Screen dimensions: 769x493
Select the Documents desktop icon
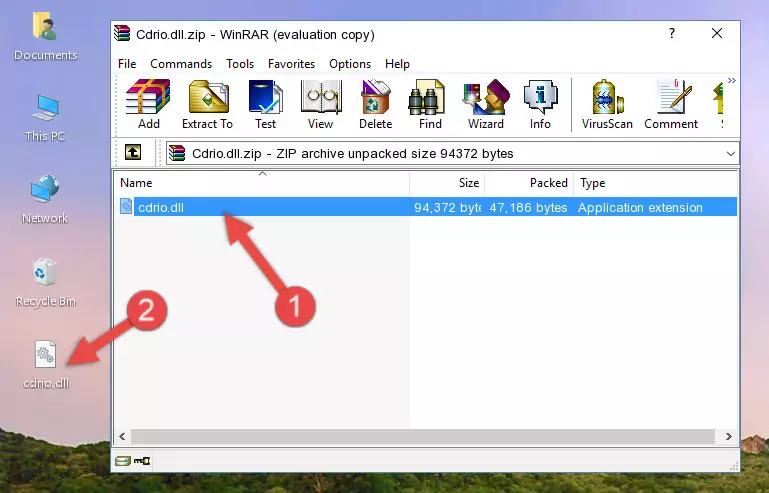[x=45, y=37]
